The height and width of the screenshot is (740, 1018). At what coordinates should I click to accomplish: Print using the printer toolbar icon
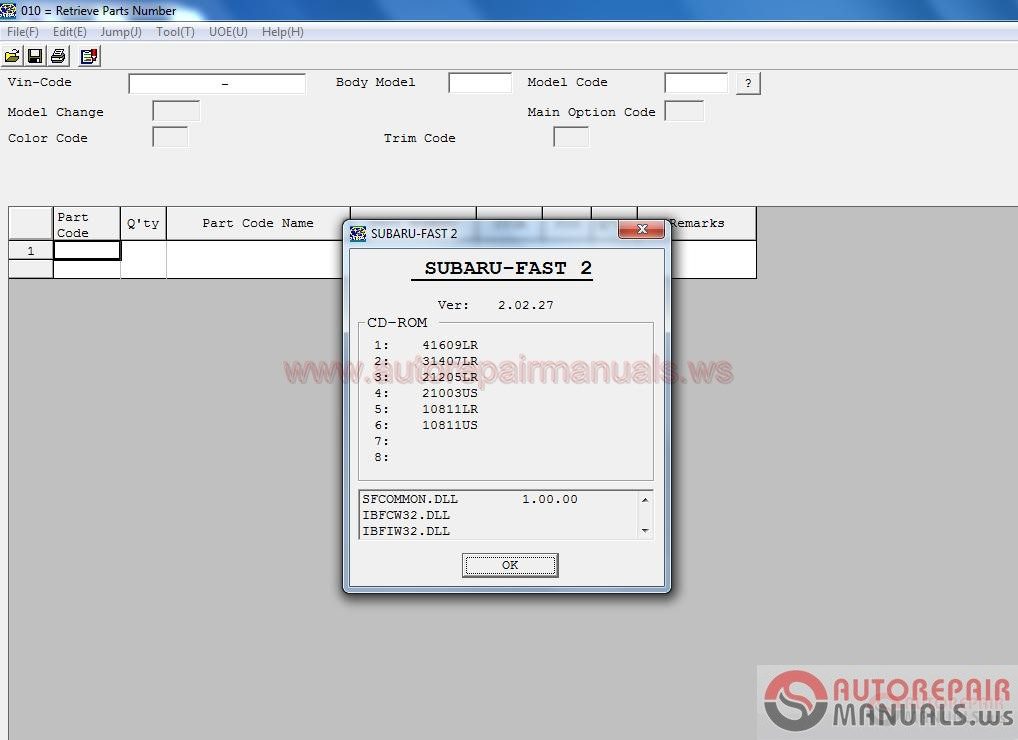[x=58, y=56]
